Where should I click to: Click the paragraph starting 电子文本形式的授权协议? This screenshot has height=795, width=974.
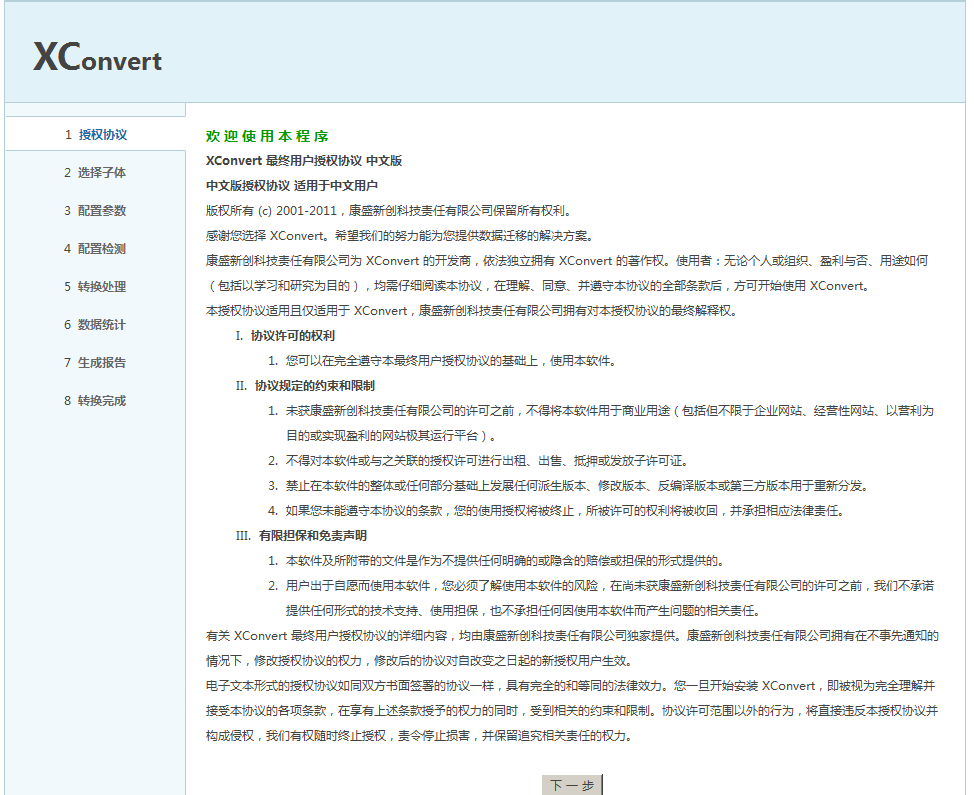[572, 711]
